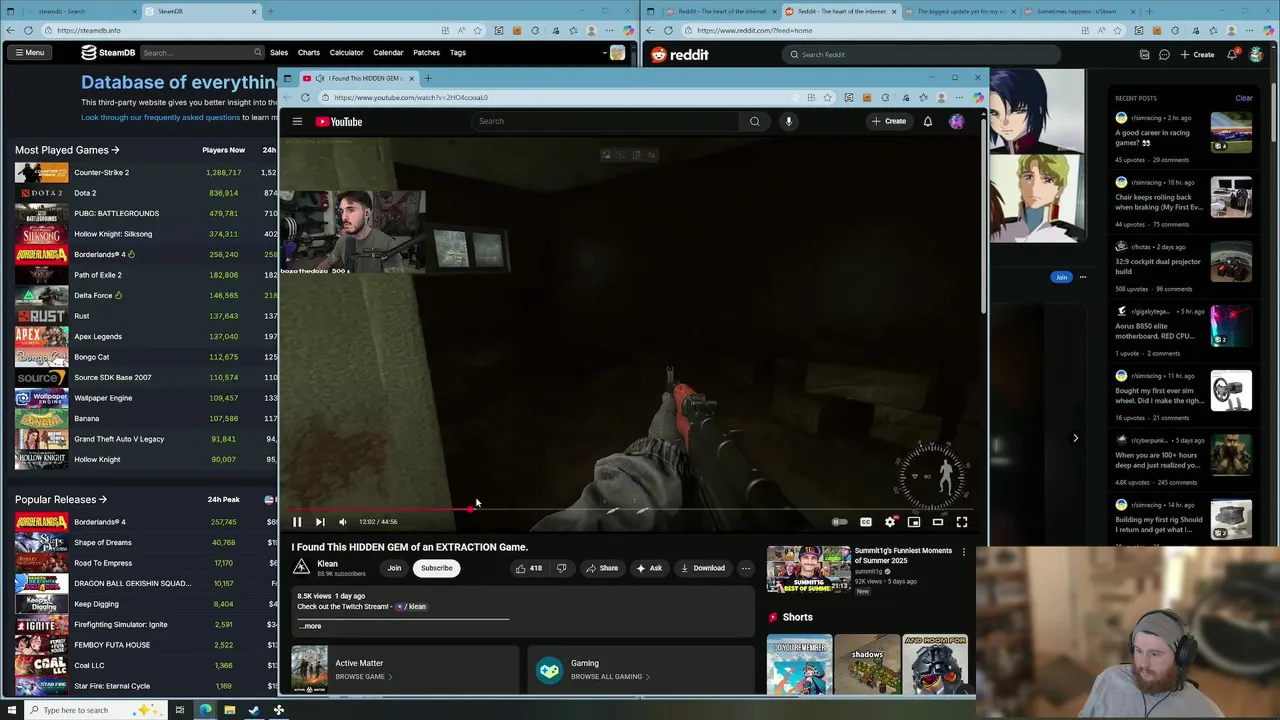Download the Klean video
This screenshot has height=720, width=1280.
click(702, 568)
